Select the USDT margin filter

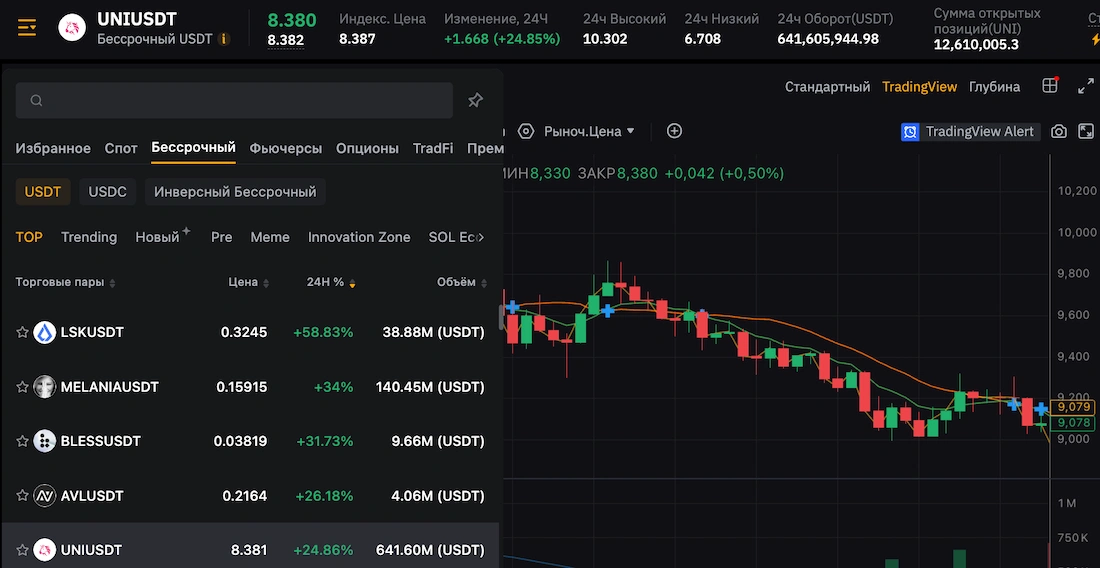click(43, 192)
